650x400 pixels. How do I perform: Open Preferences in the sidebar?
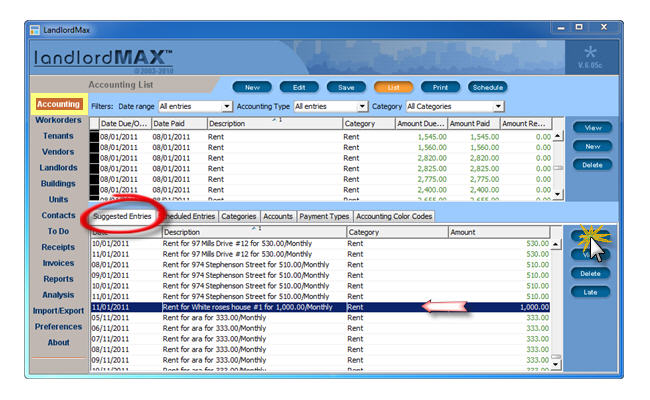pyautogui.click(x=58, y=327)
